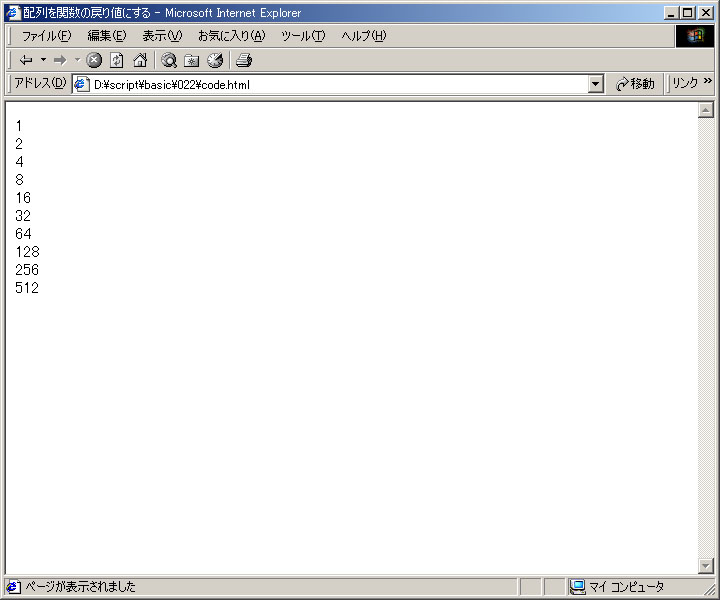
Task: Minimize the Internet Explorer window
Action: (x=672, y=13)
